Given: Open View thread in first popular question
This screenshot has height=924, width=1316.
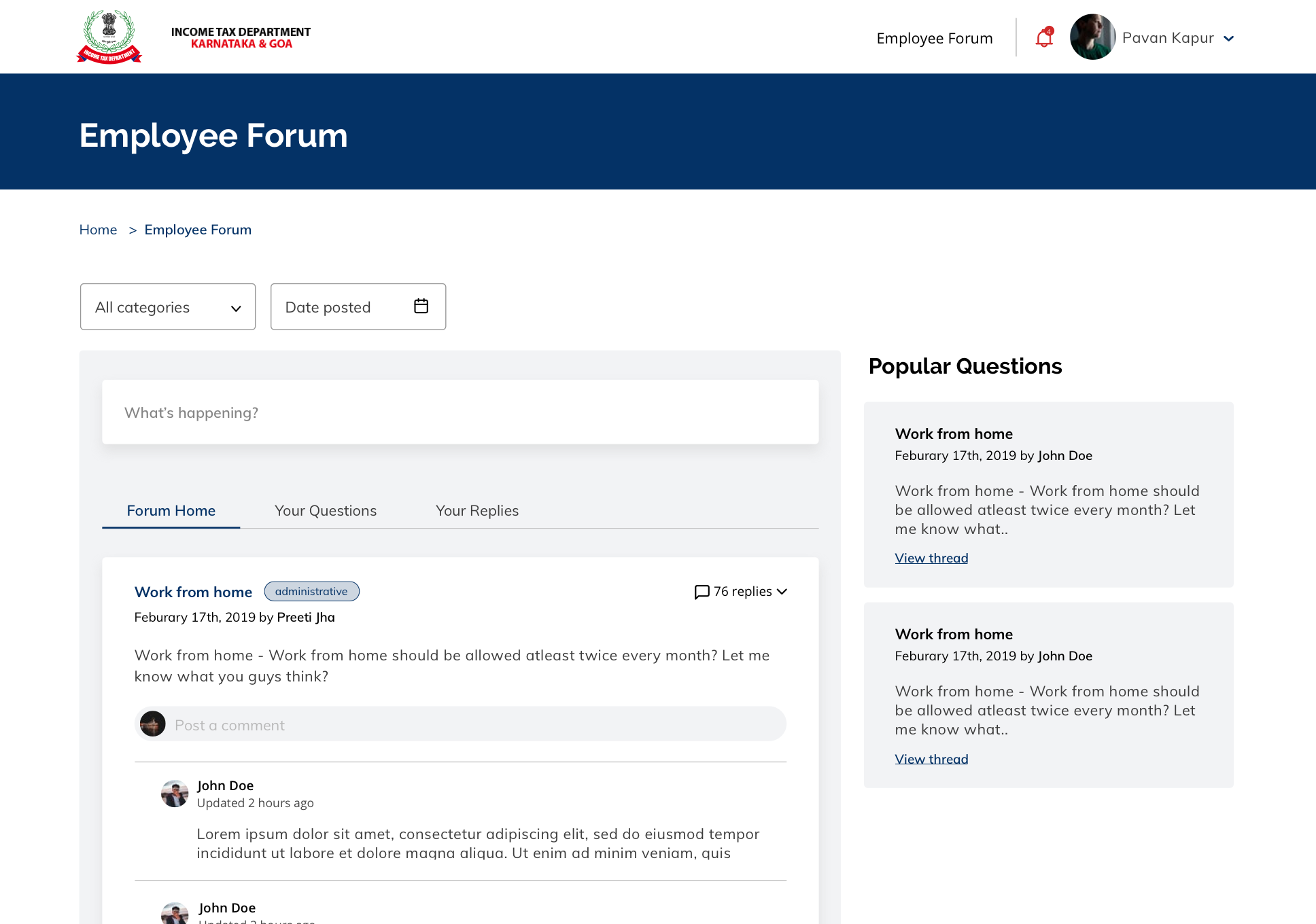Looking at the screenshot, I should (x=931, y=558).
